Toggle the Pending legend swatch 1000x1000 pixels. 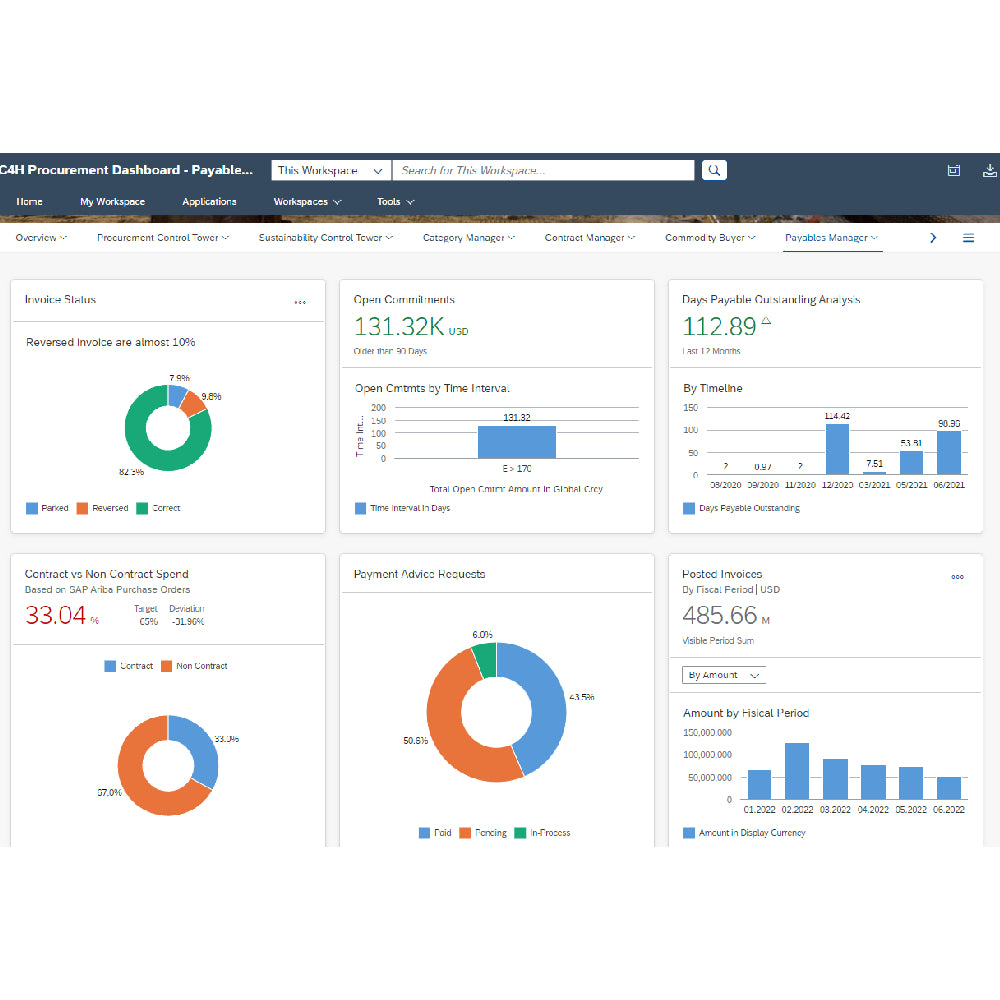(x=465, y=833)
